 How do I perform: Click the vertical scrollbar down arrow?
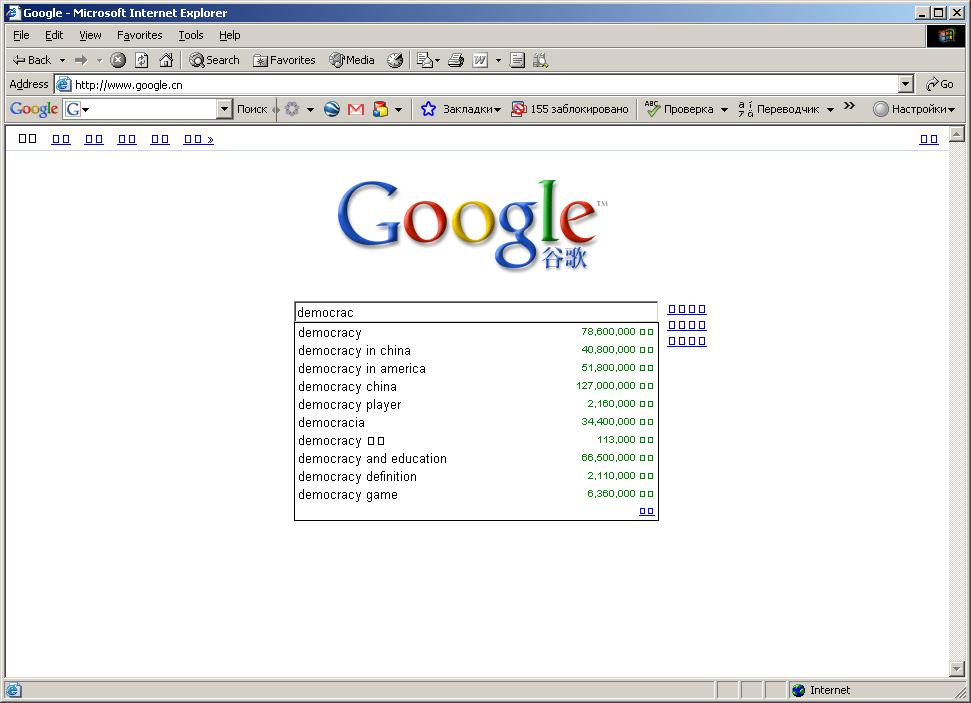coord(957,669)
